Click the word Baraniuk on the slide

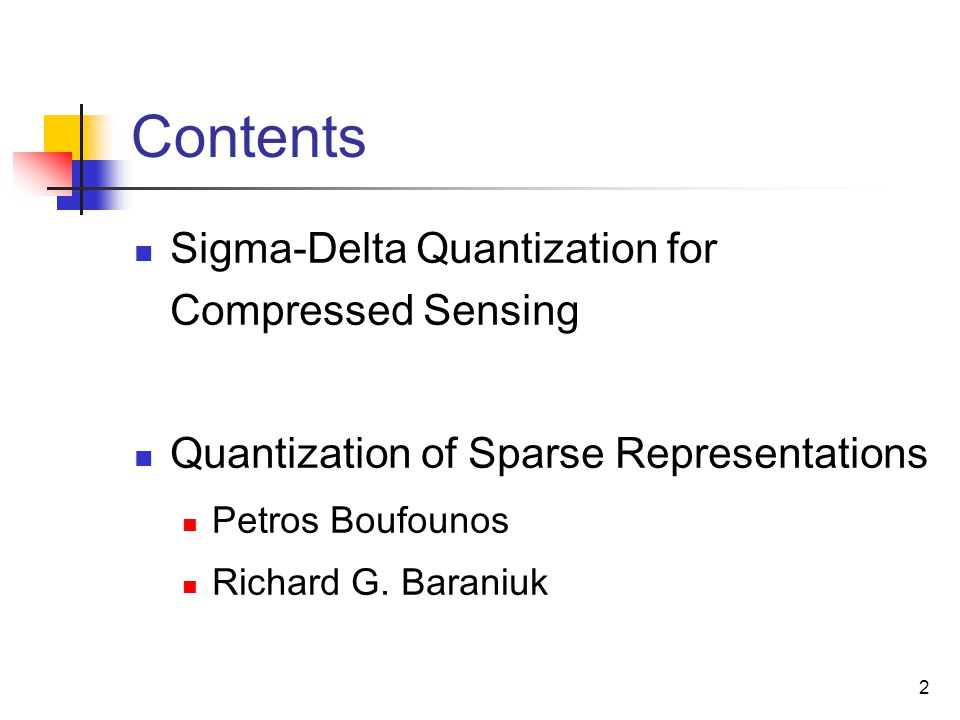click(x=474, y=582)
